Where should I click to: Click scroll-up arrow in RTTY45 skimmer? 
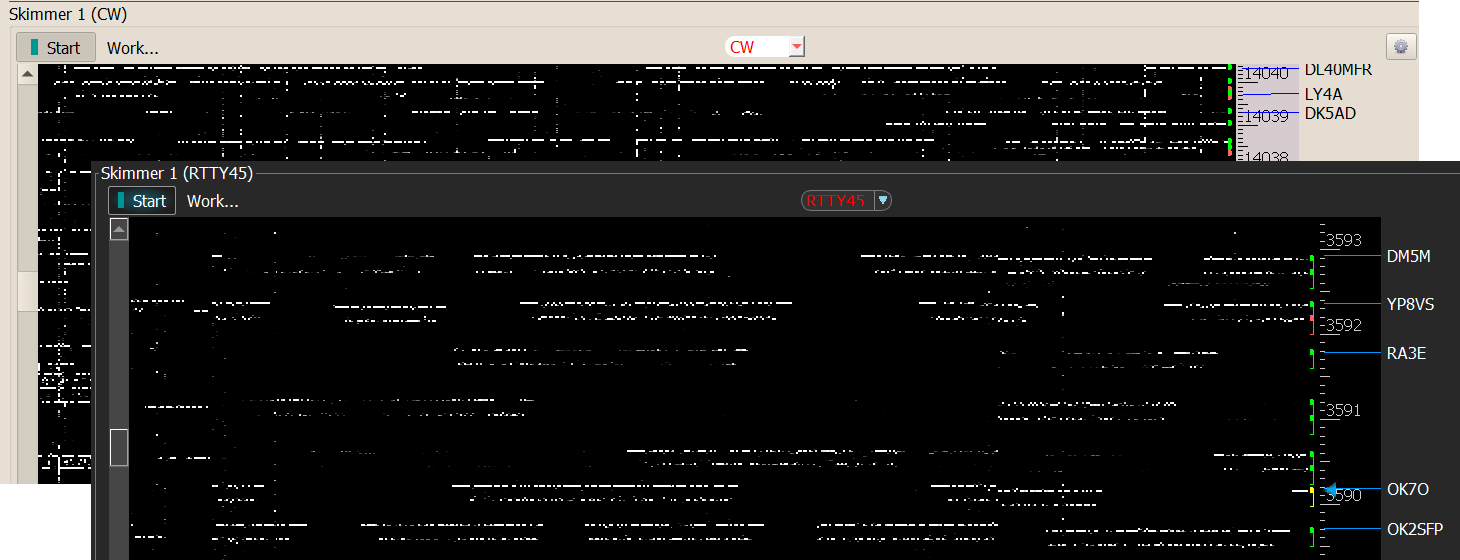[119, 231]
